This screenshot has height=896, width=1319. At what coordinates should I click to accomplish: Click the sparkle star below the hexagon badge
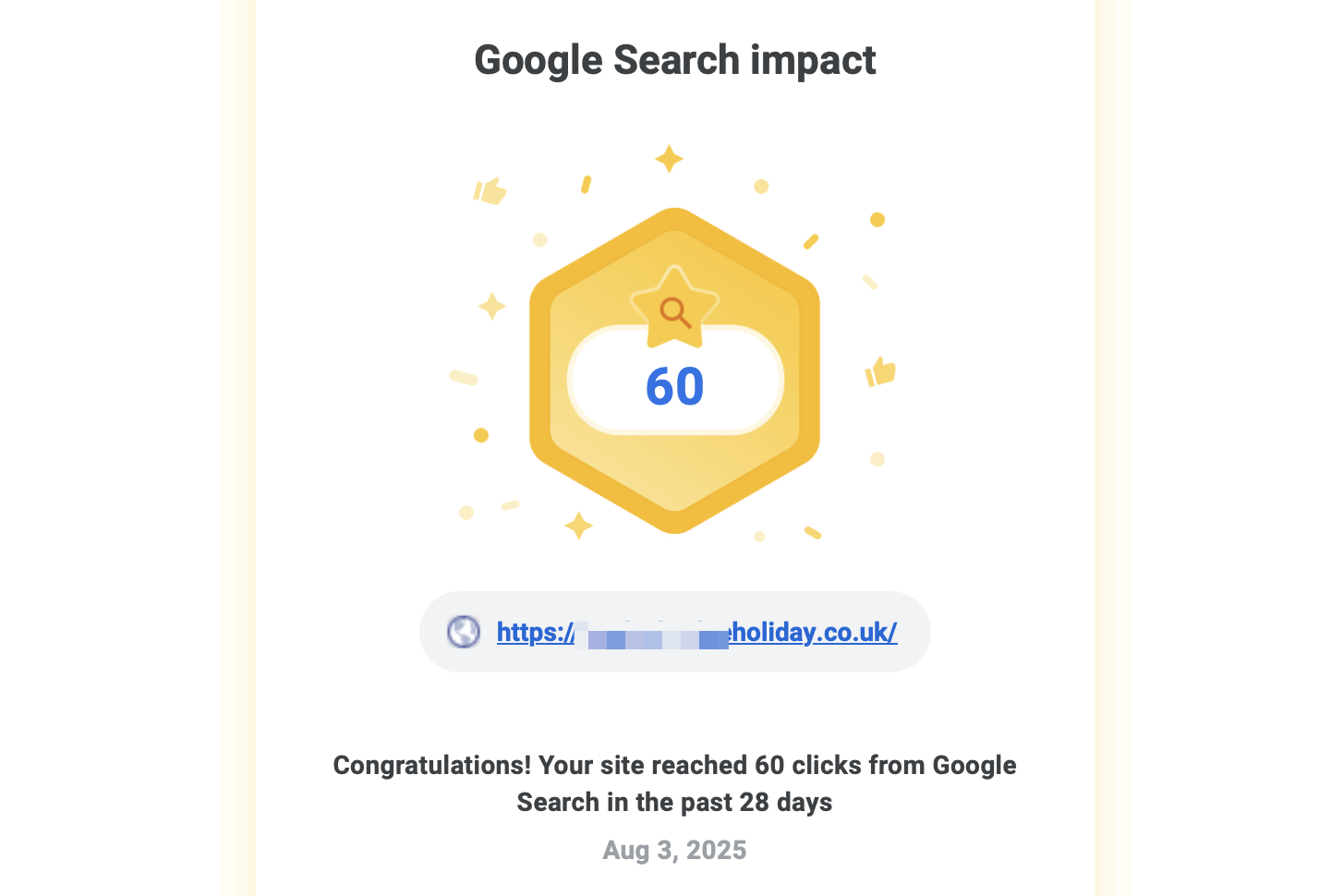(x=579, y=526)
